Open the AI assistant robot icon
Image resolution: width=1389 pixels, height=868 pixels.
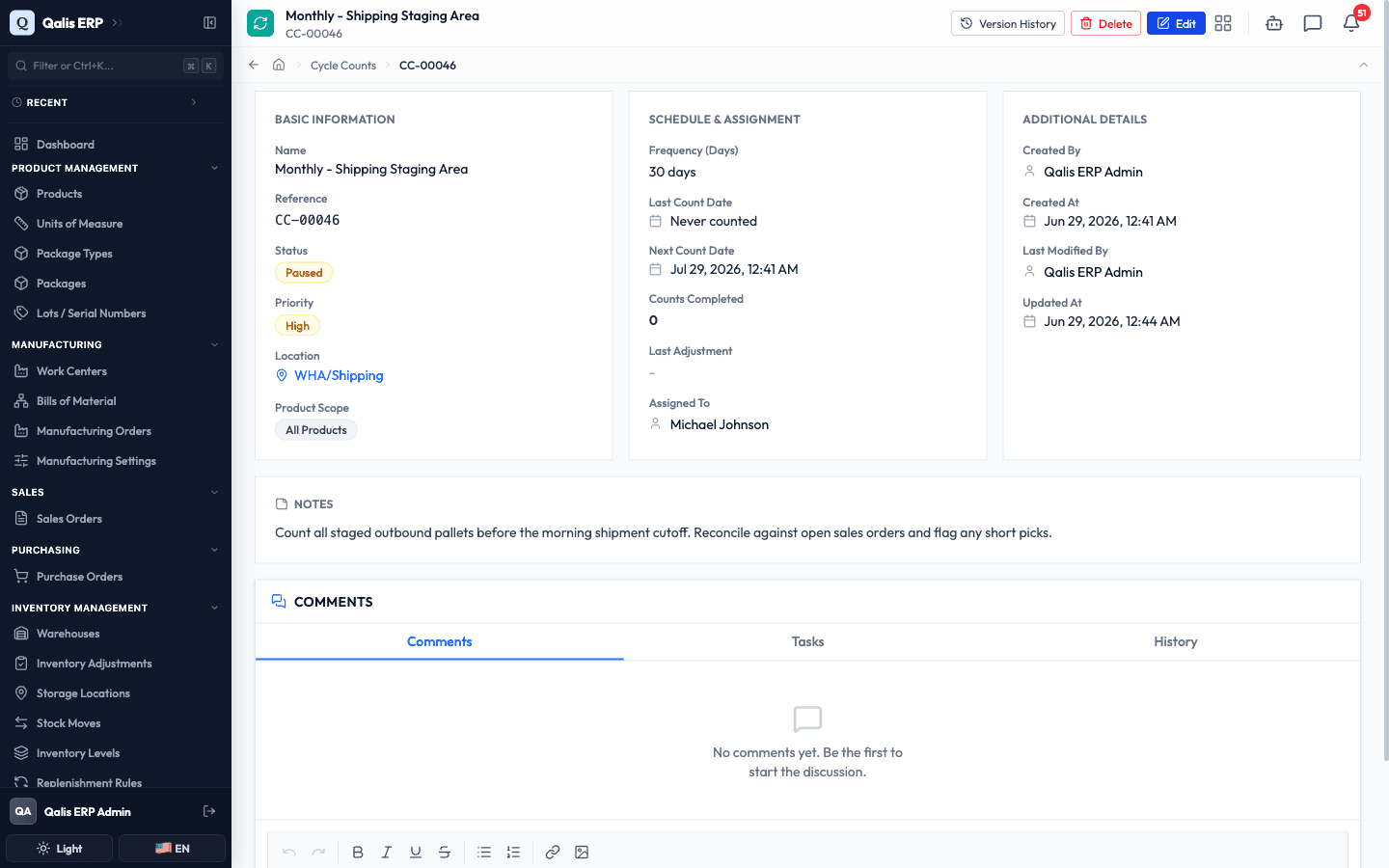(x=1273, y=23)
